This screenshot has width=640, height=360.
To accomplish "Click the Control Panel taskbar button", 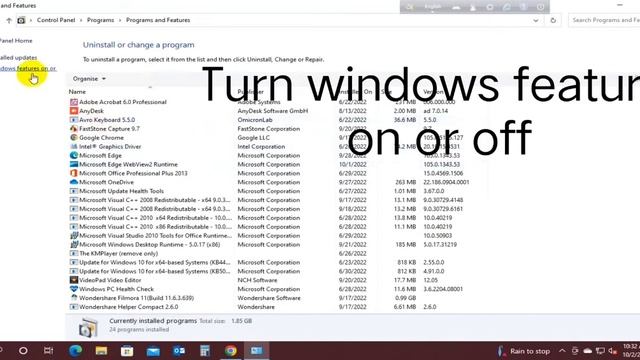I will coord(256,351).
